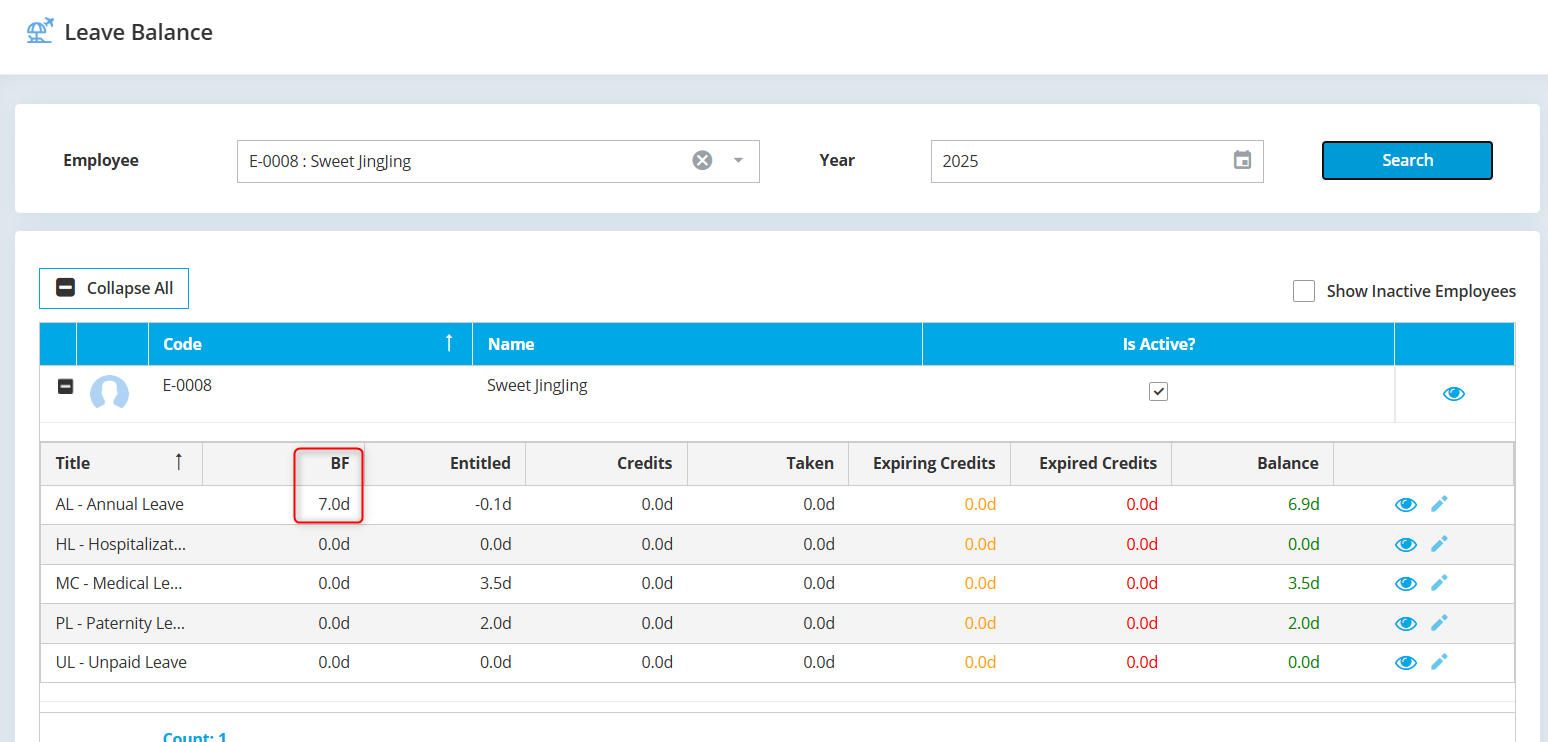Click the Employee combo box text E-0008 : Sweet JingJing
1548x742 pixels.
tap(330, 161)
